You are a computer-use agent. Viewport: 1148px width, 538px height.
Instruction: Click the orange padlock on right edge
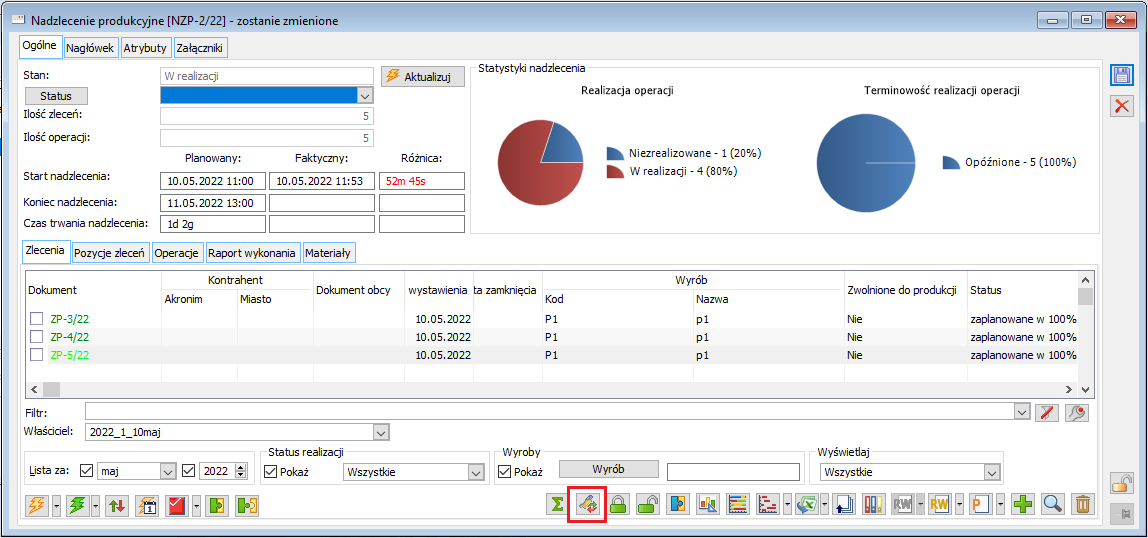click(x=1121, y=483)
